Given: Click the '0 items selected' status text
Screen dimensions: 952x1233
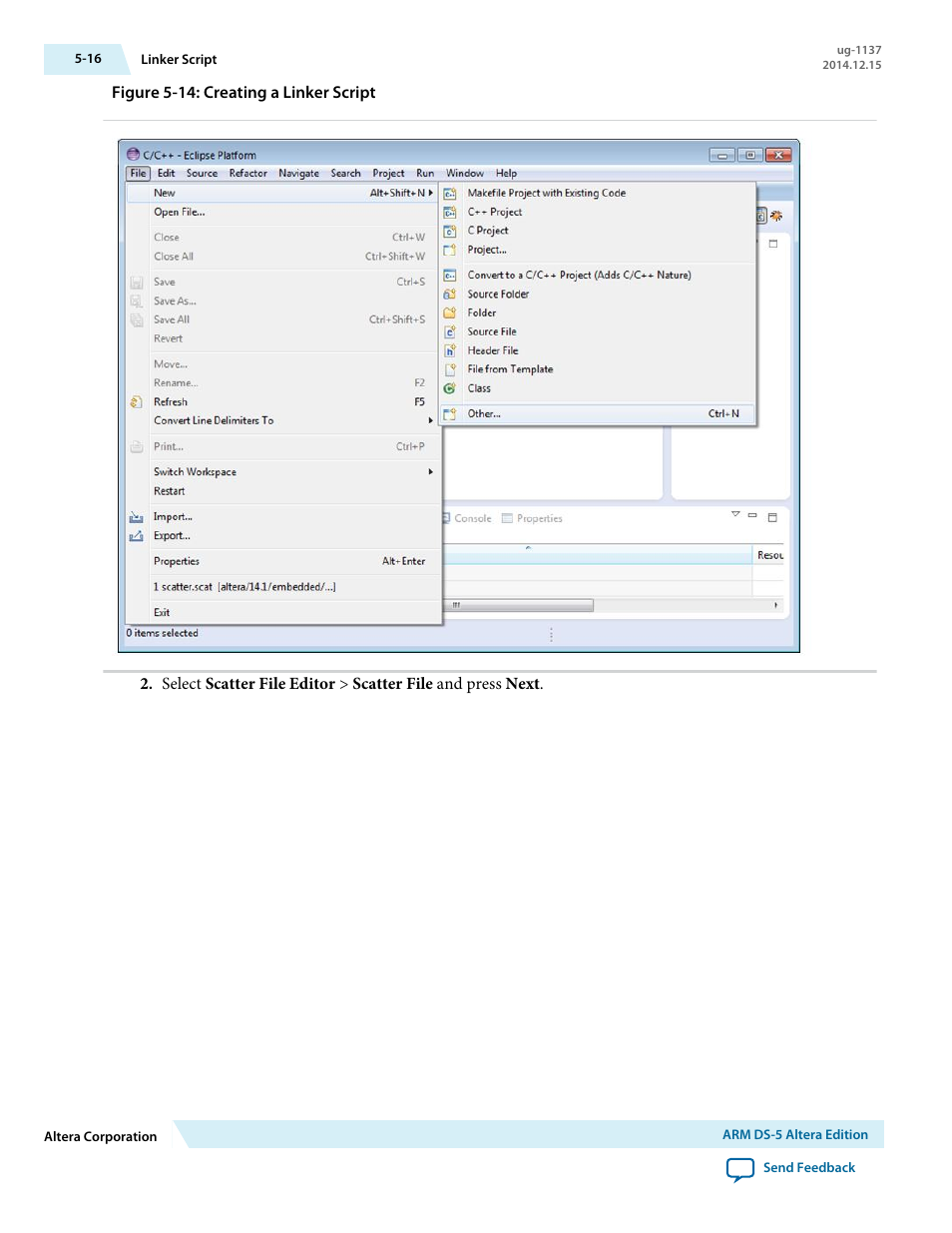Looking at the screenshot, I should pyautogui.click(x=162, y=633).
